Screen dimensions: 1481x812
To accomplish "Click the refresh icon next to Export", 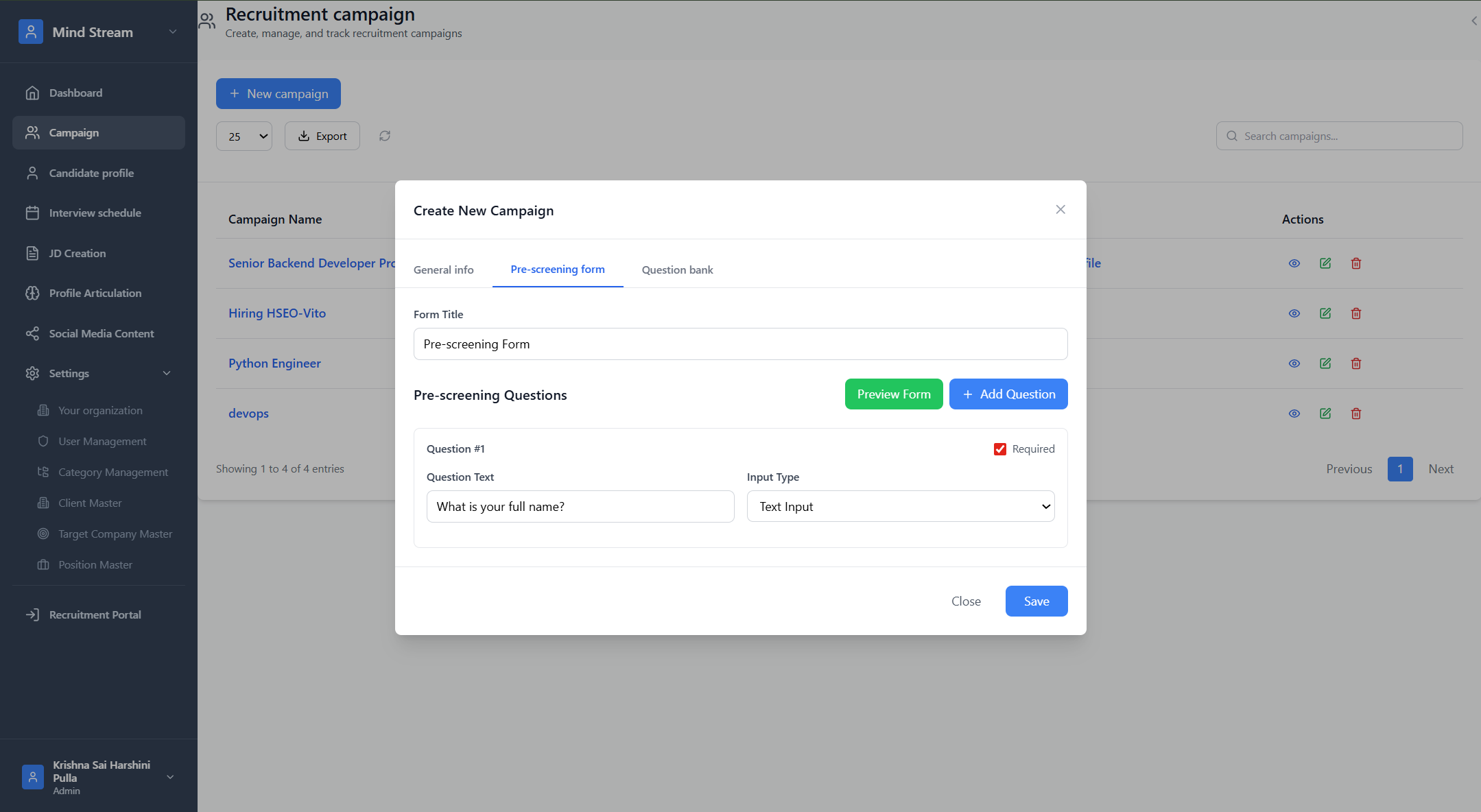I will (385, 136).
